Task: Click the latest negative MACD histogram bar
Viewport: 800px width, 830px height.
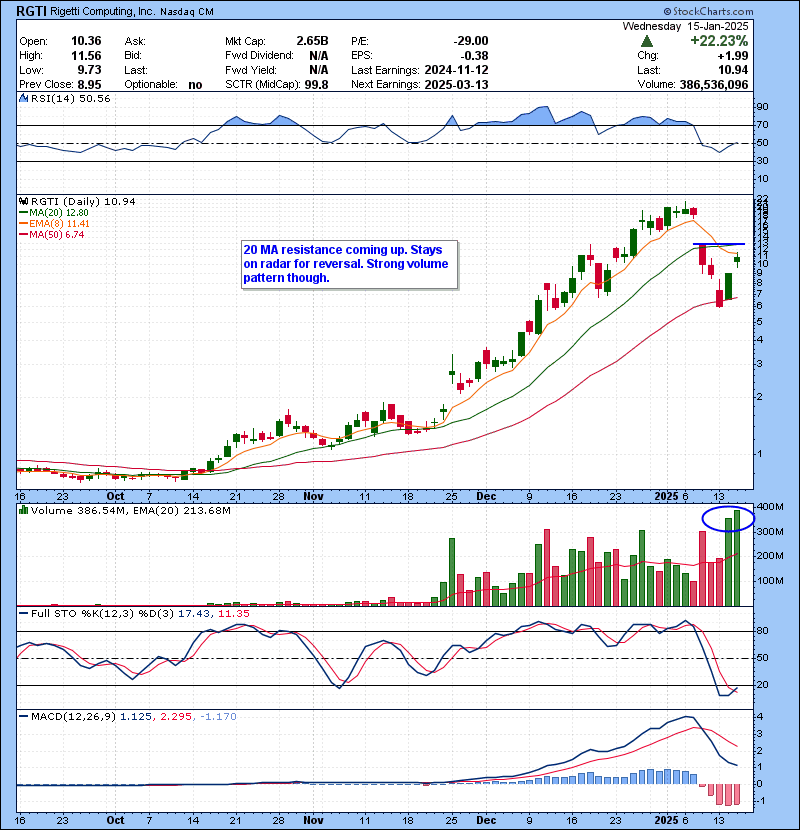Action: [737, 794]
